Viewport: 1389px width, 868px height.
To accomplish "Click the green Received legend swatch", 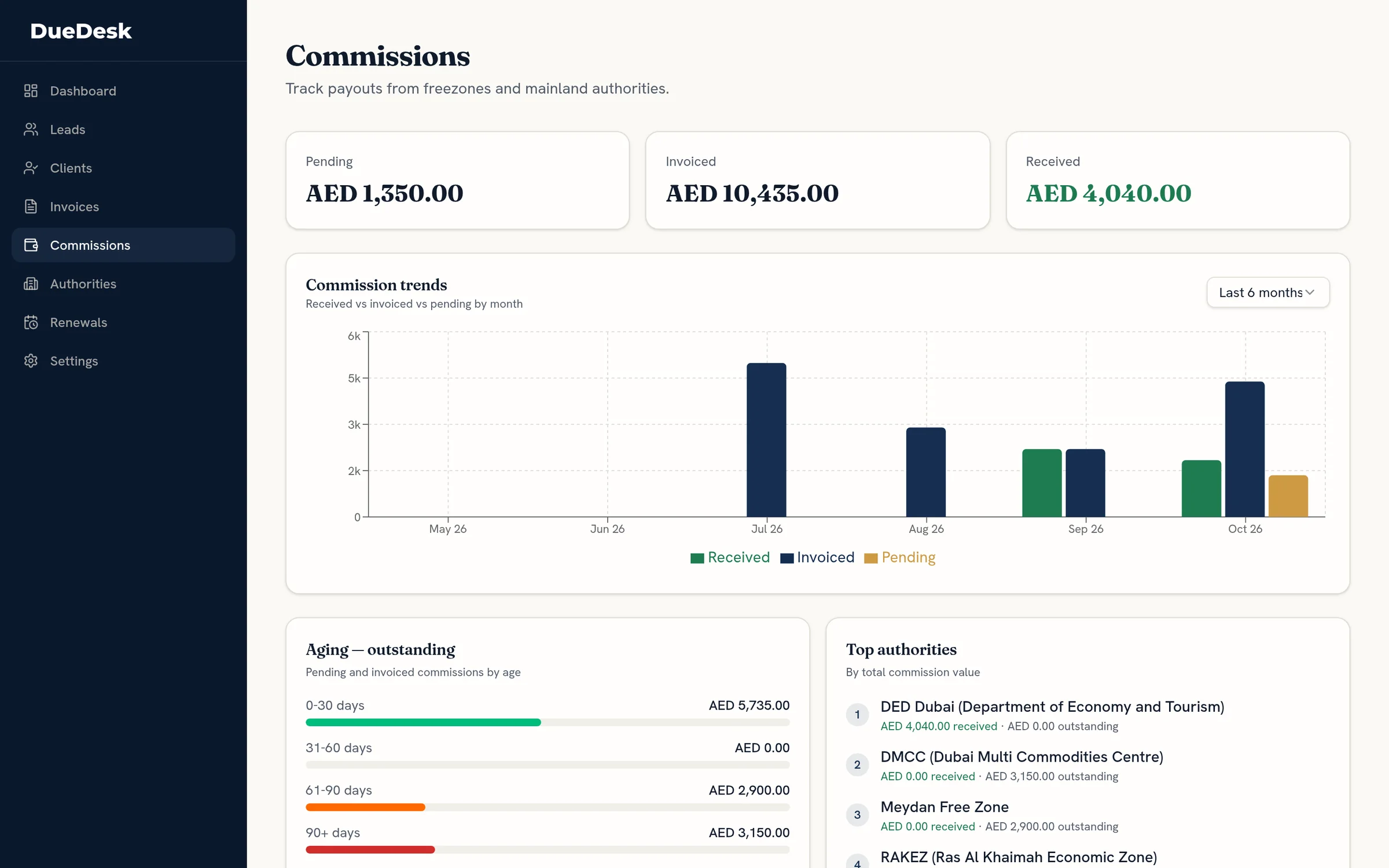I will pyautogui.click(x=697, y=558).
